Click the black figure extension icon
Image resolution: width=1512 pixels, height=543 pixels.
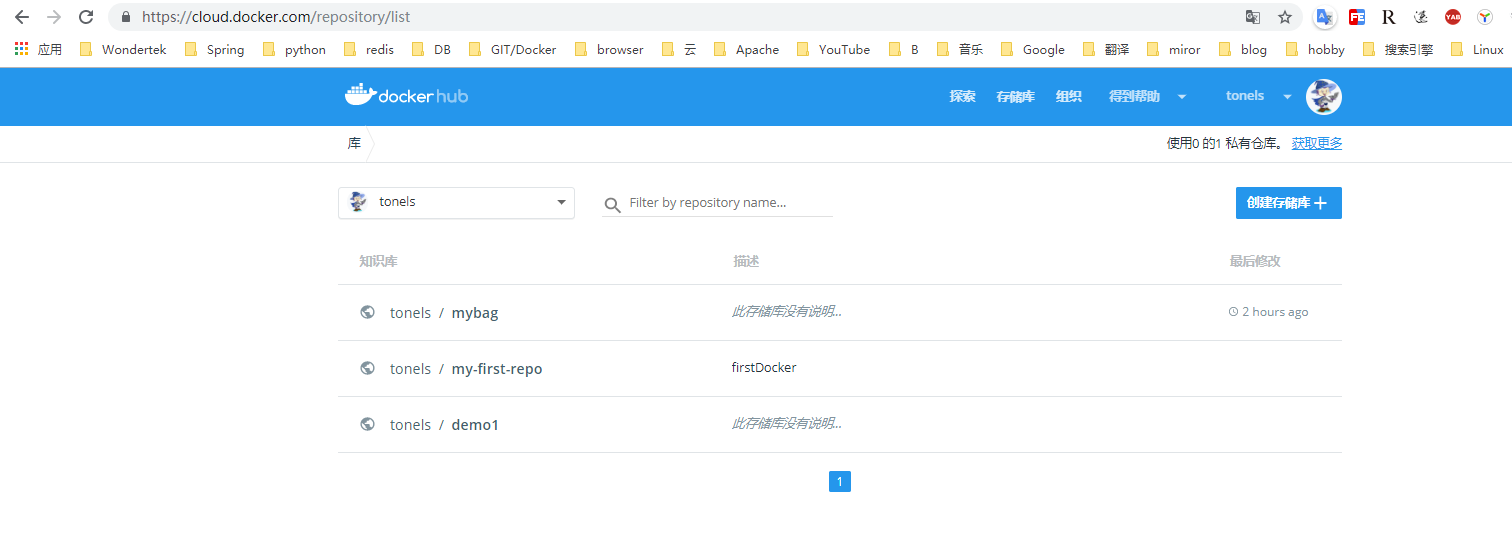click(x=1421, y=17)
